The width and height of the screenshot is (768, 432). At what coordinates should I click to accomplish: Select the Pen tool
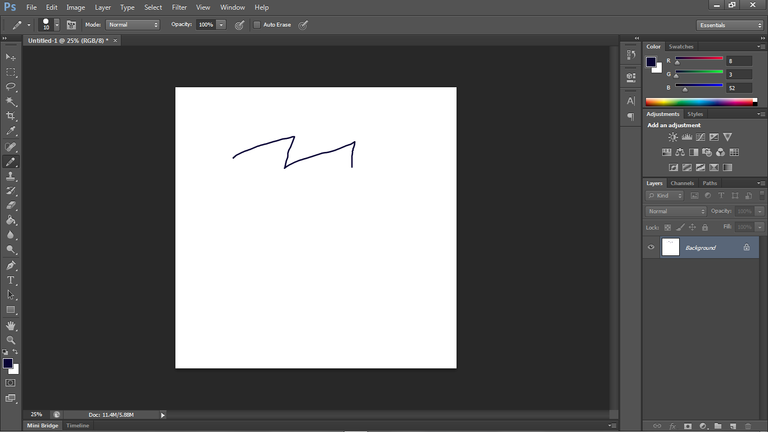11,265
